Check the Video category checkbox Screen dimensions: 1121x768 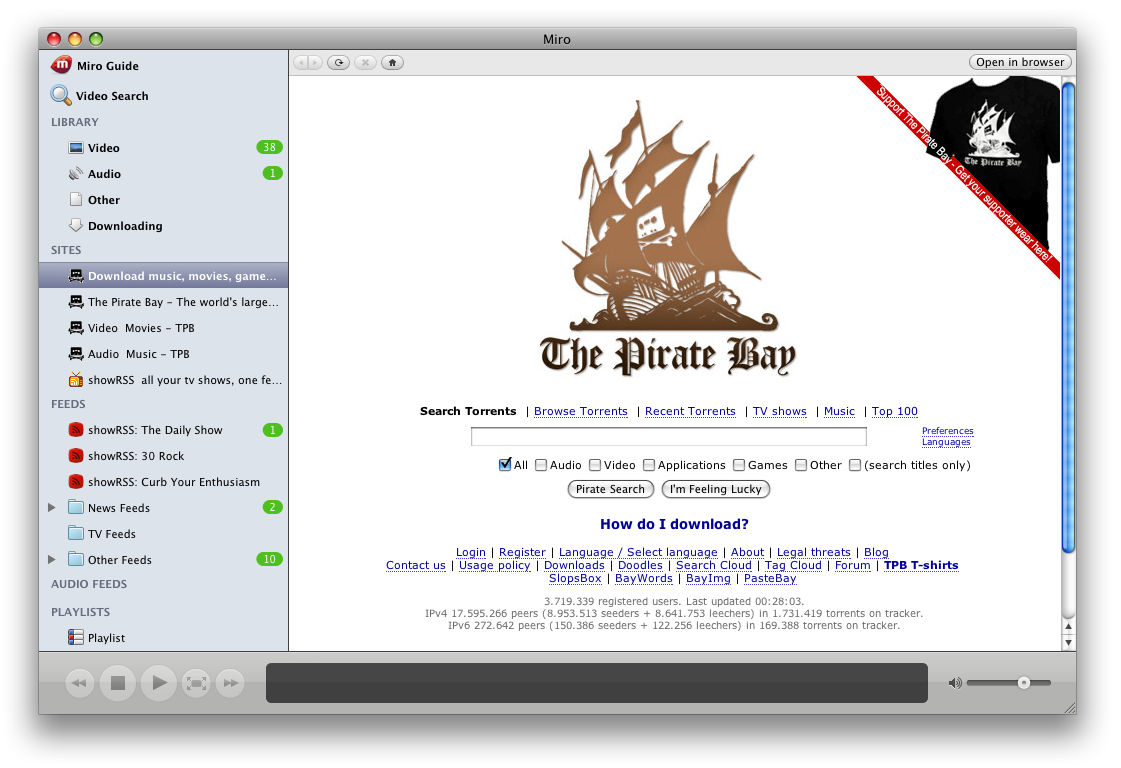pos(595,465)
